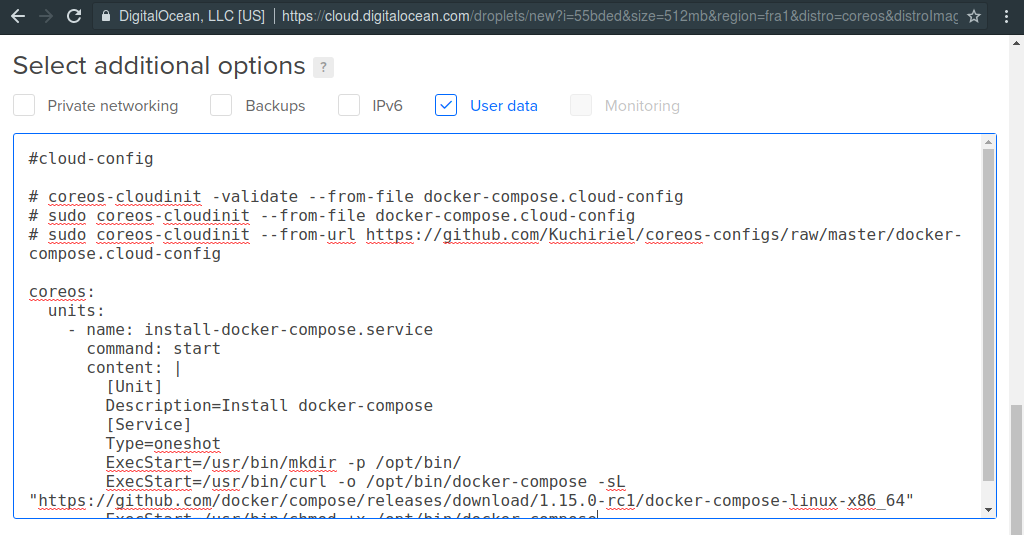Click the Private networking label
1024x535 pixels.
point(112,106)
